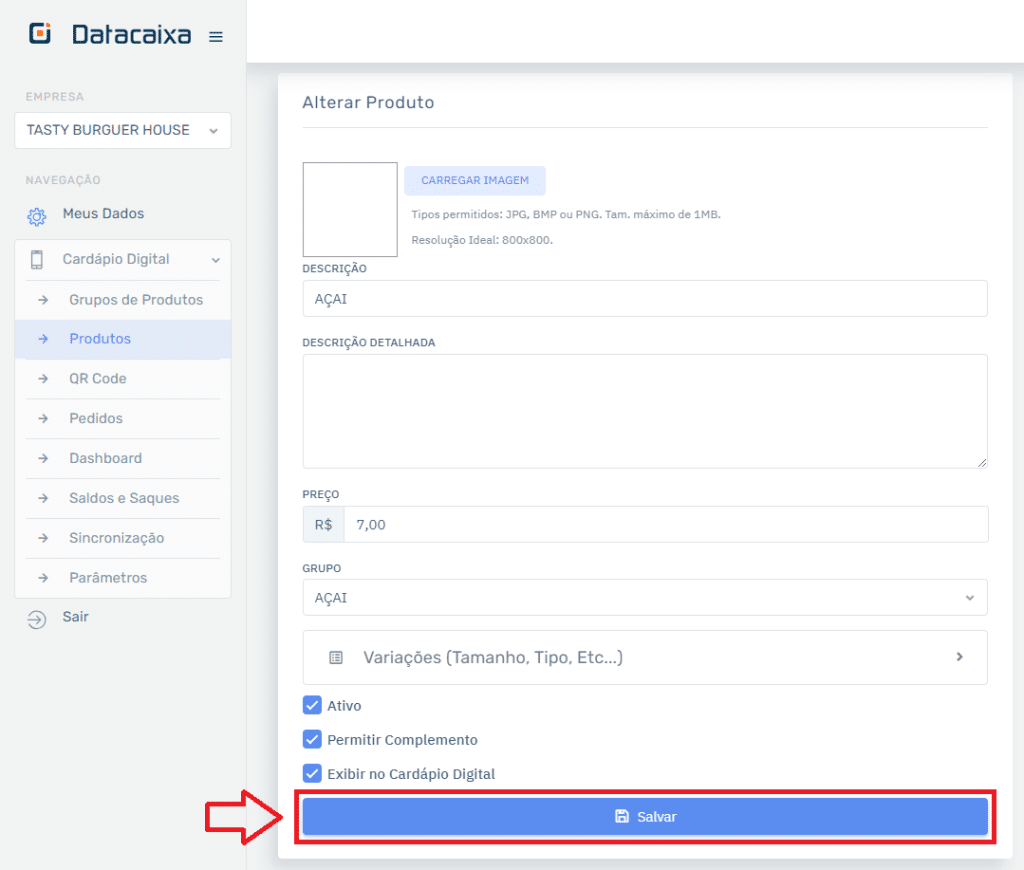The height and width of the screenshot is (870, 1024).
Task: Click the Cardápio Digital phone icon
Action: 37,260
